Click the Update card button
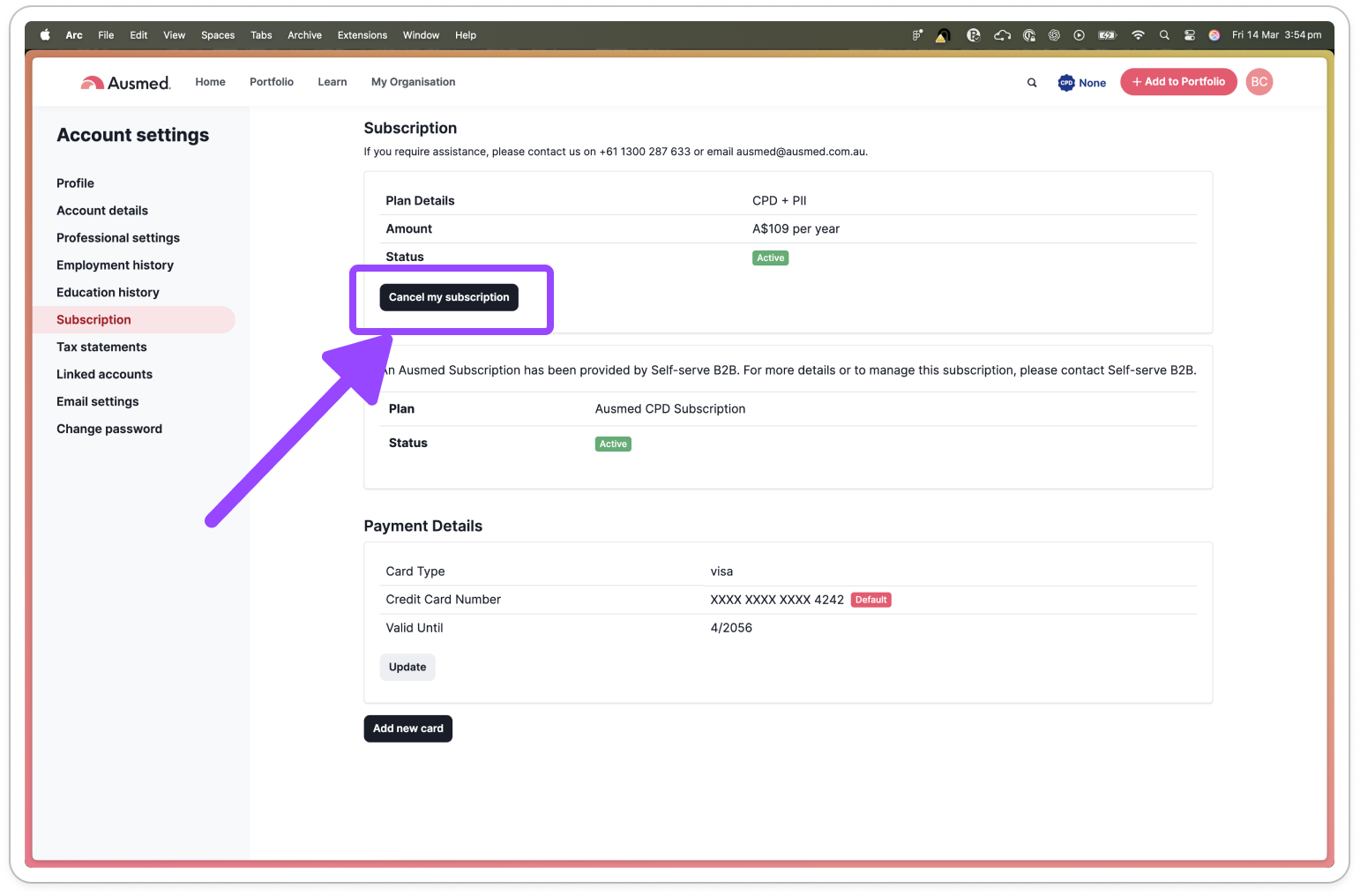The height and width of the screenshot is (896, 1360). pos(407,667)
